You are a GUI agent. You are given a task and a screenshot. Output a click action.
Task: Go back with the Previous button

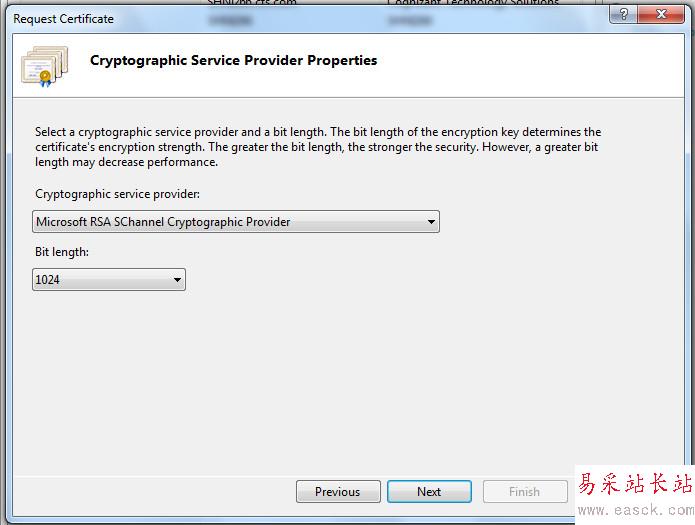point(337,491)
